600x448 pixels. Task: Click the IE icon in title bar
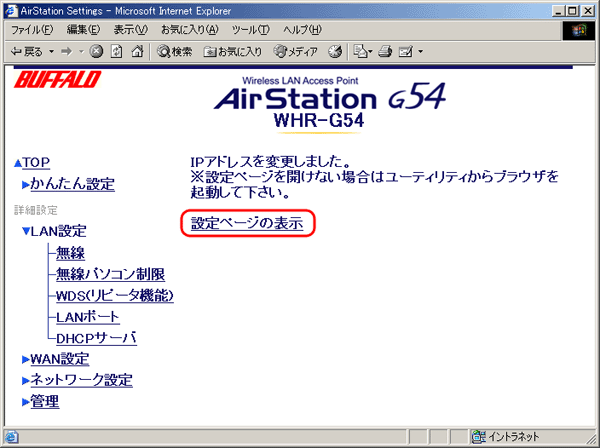tap(11, 11)
